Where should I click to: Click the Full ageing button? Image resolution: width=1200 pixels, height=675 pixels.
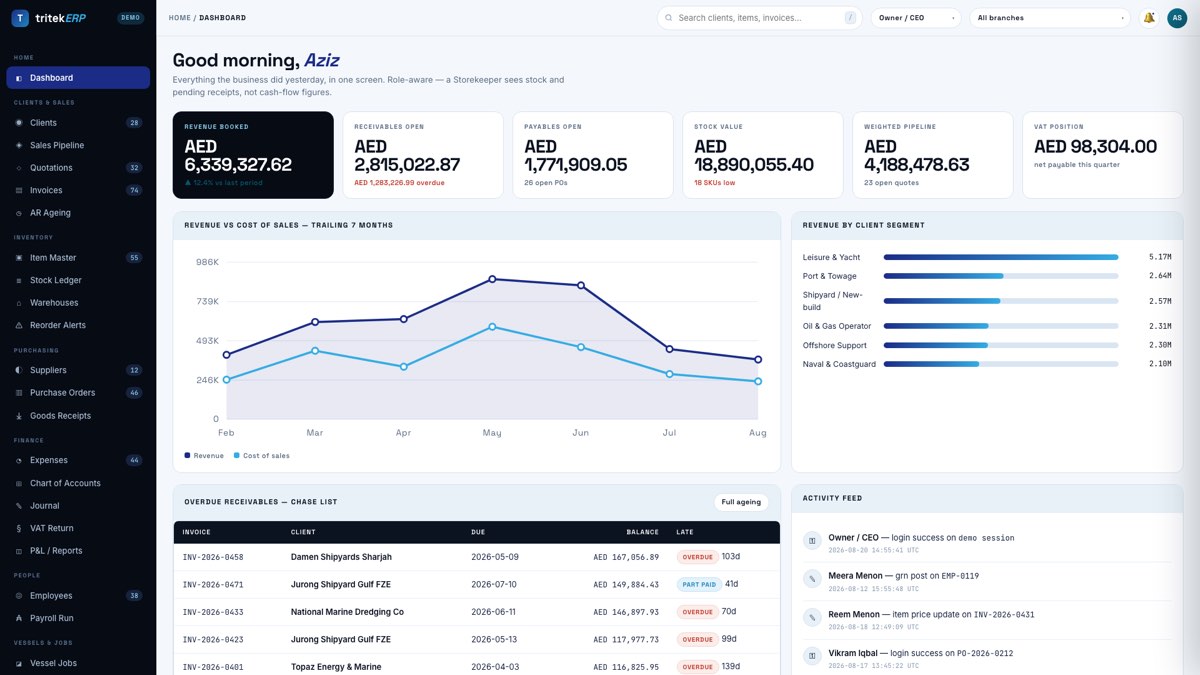[x=741, y=502]
